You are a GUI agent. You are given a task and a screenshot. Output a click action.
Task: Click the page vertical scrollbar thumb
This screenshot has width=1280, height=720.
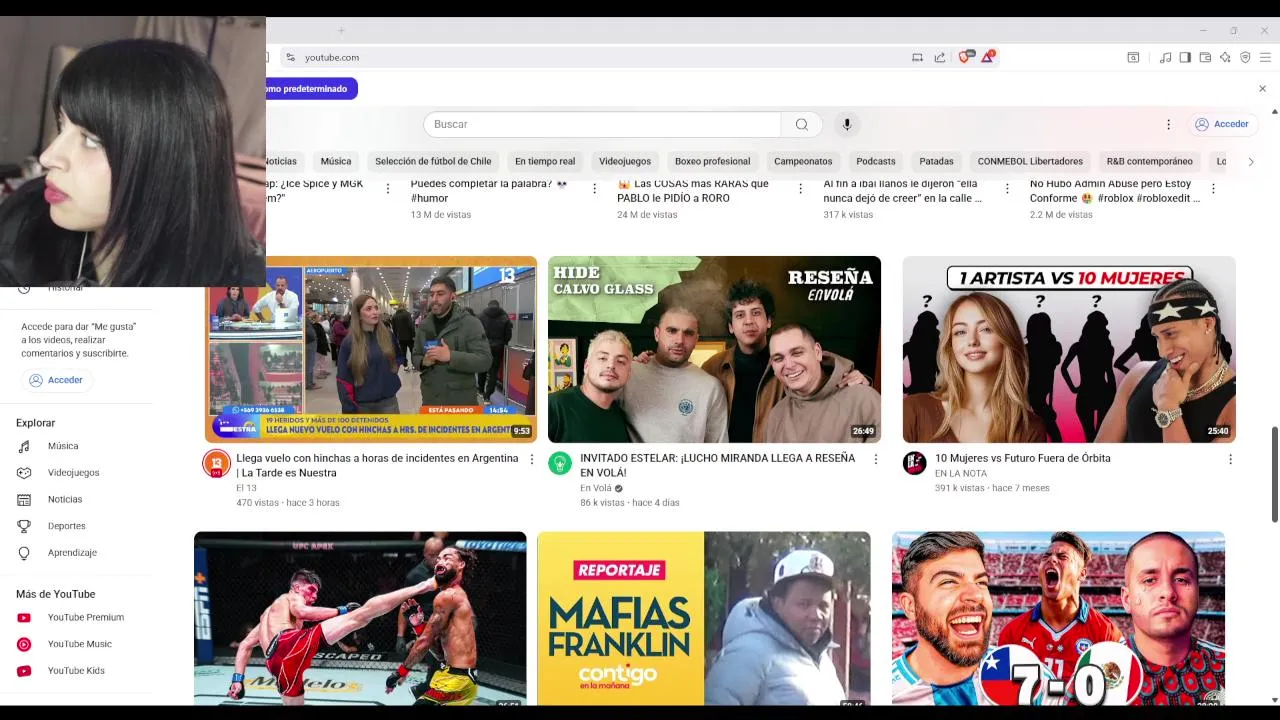[1274, 474]
